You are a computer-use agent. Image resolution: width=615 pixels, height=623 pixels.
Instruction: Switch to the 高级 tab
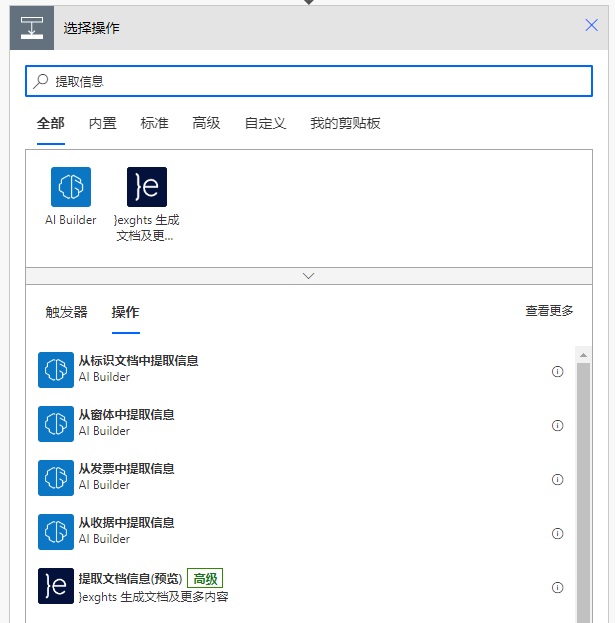pyautogui.click(x=206, y=123)
